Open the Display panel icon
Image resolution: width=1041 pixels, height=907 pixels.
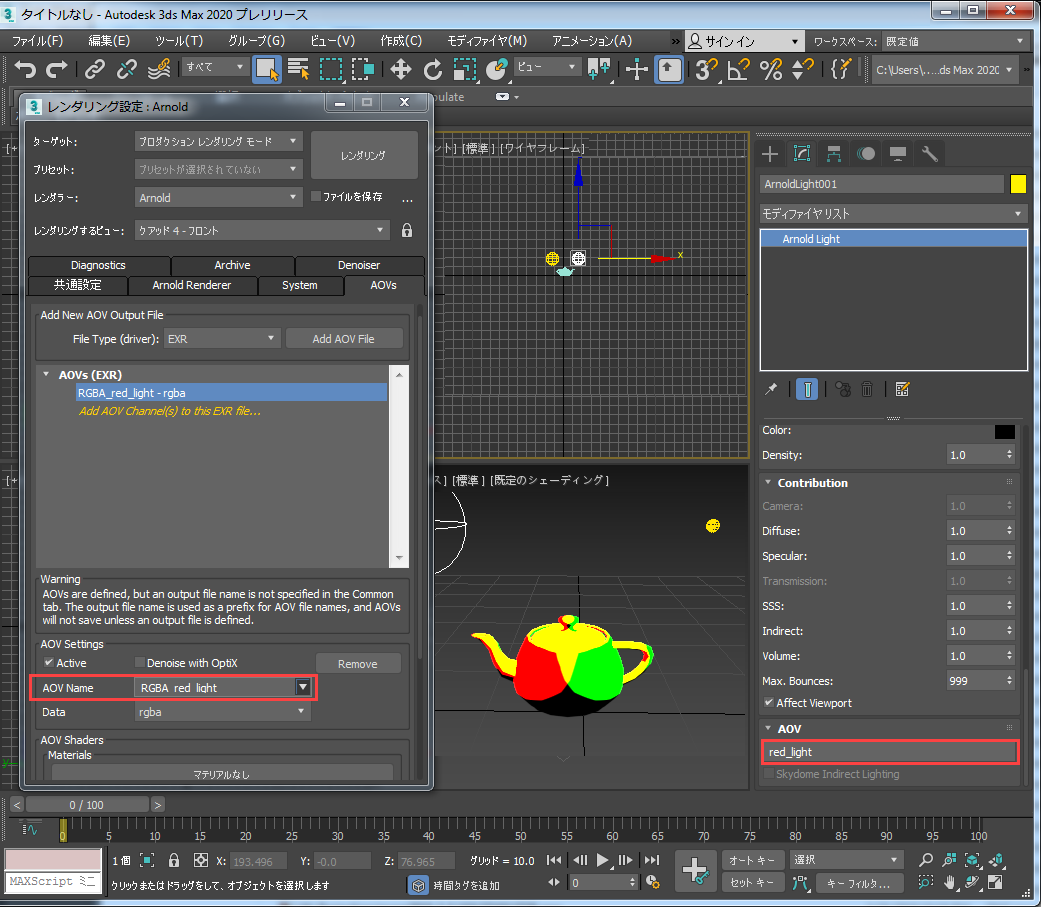[898, 154]
